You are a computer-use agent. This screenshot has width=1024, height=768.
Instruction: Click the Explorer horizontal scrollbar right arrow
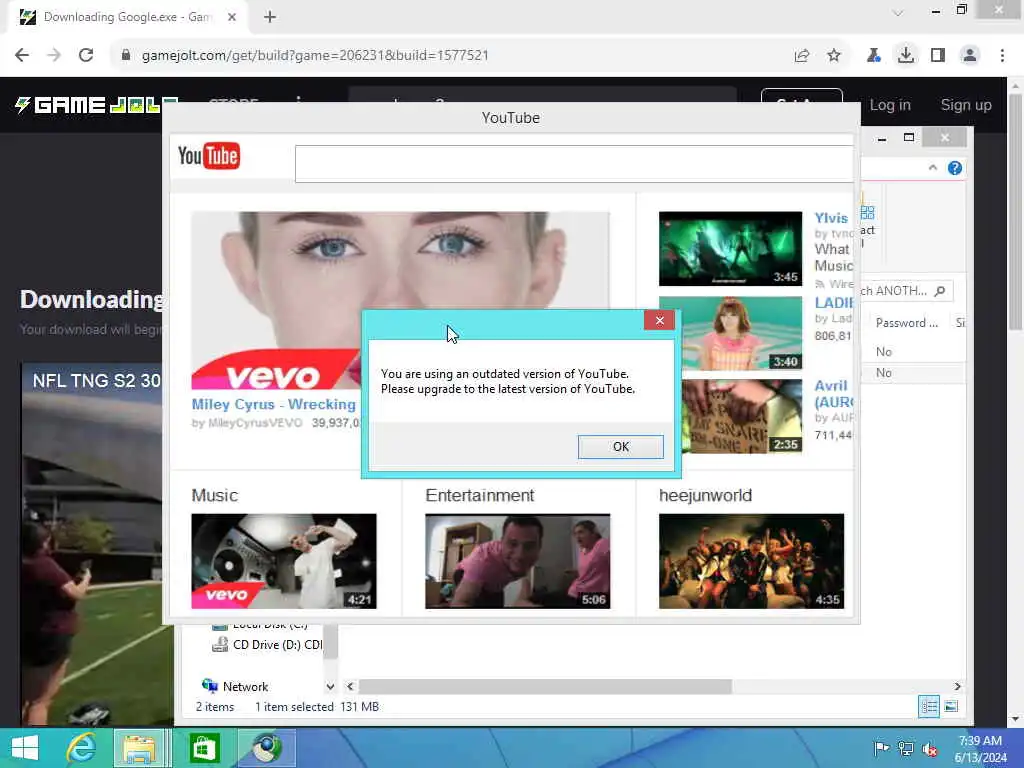click(957, 686)
